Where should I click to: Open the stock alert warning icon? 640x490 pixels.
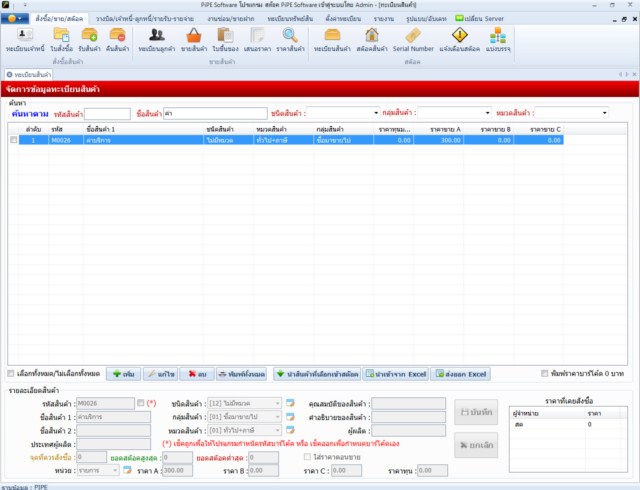[x=460, y=40]
